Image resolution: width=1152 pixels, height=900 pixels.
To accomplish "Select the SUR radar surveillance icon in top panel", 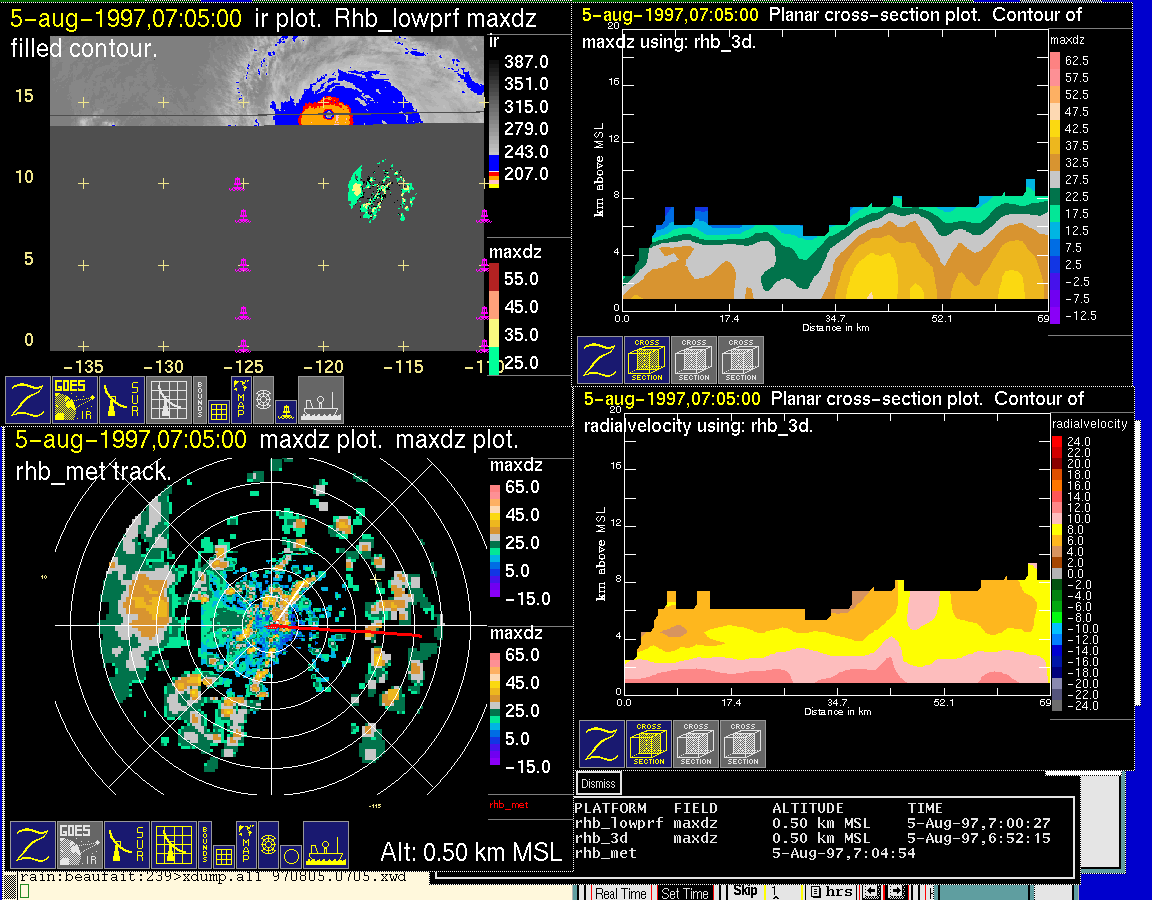I will [x=123, y=400].
